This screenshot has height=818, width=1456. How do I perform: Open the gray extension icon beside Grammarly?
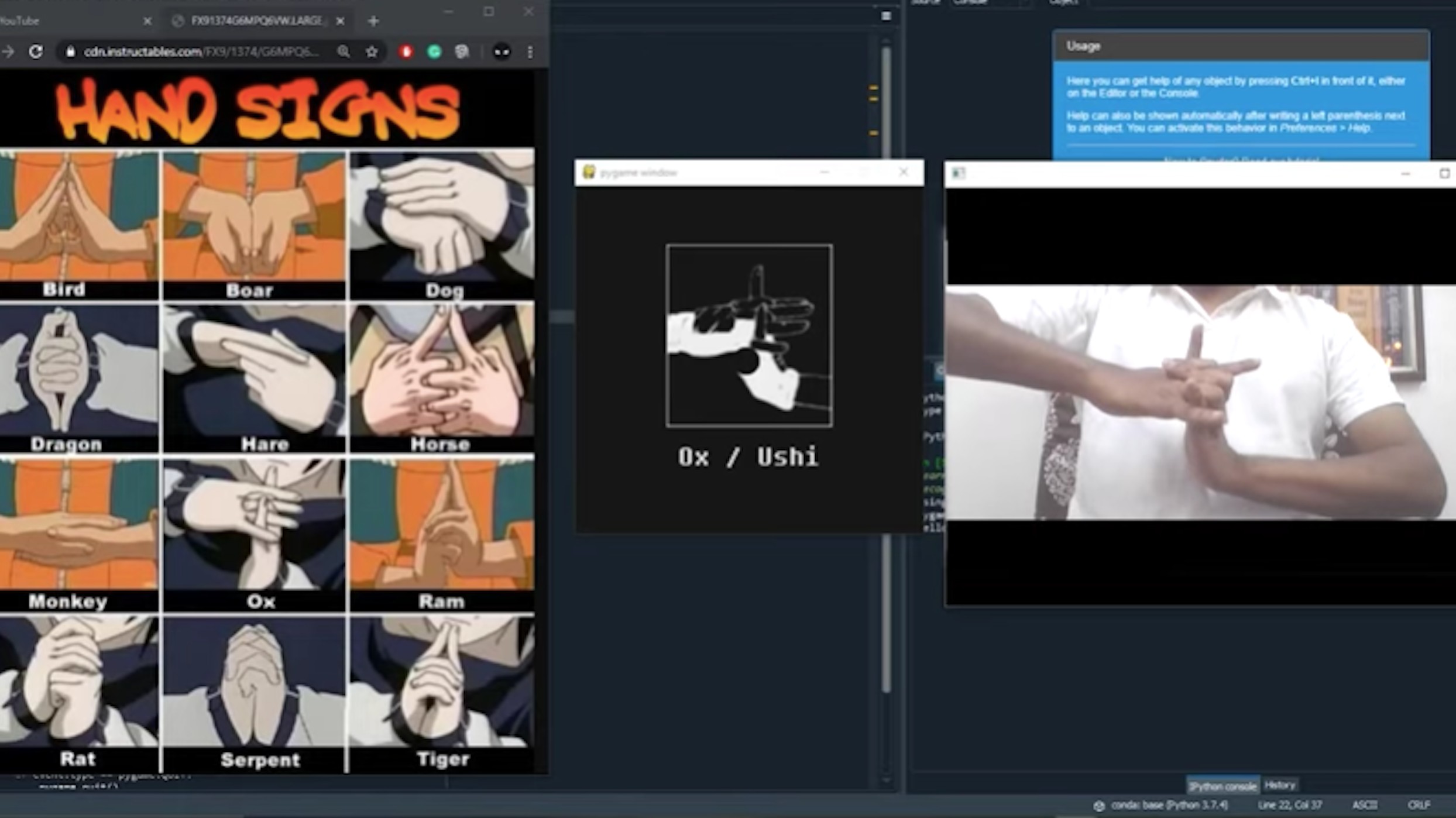pyautogui.click(x=462, y=51)
